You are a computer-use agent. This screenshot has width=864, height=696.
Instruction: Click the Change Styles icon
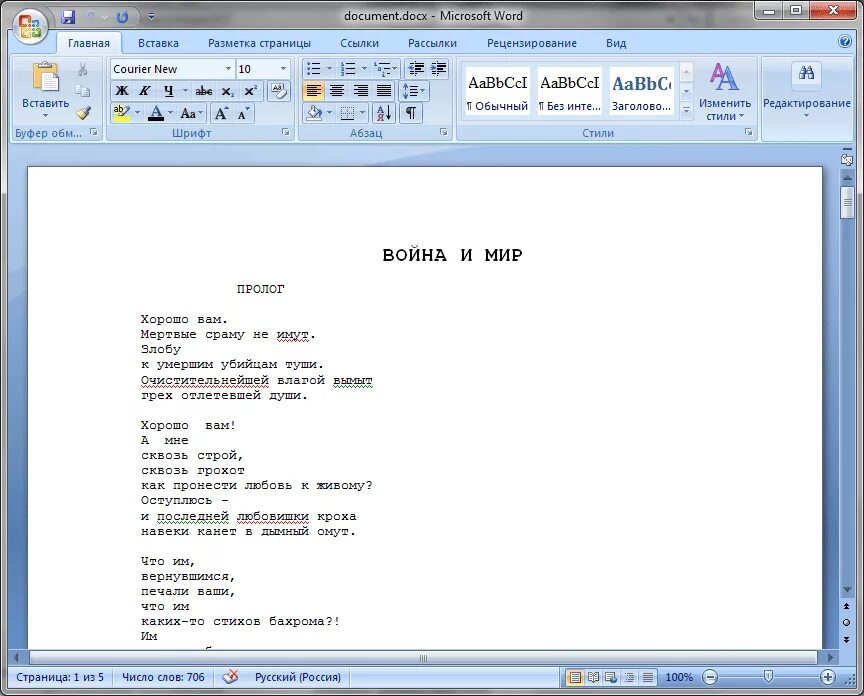click(724, 77)
